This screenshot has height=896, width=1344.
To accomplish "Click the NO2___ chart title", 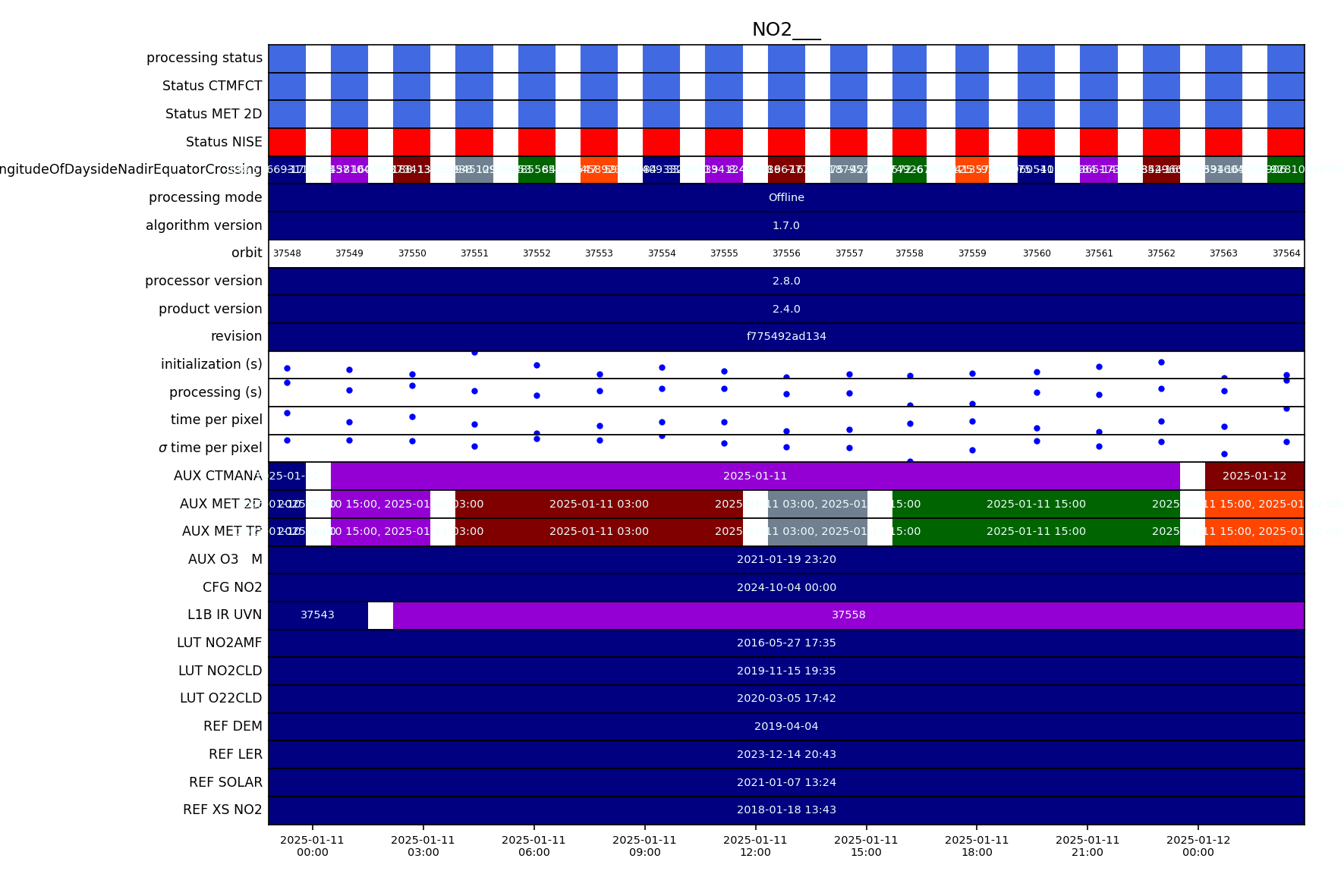I will [x=786, y=30].
